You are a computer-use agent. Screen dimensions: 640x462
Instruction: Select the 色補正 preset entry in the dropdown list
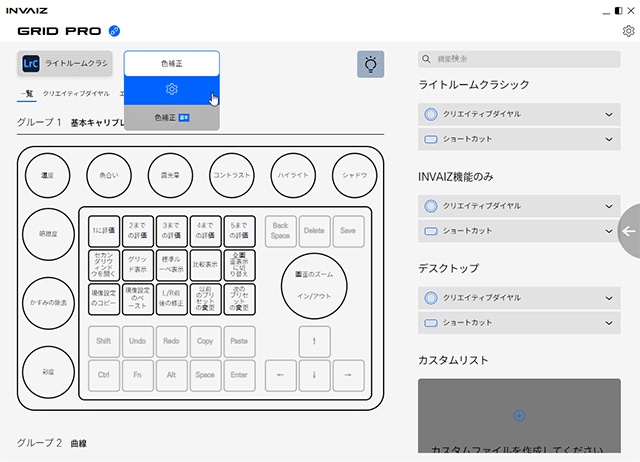tap(171, 117)
